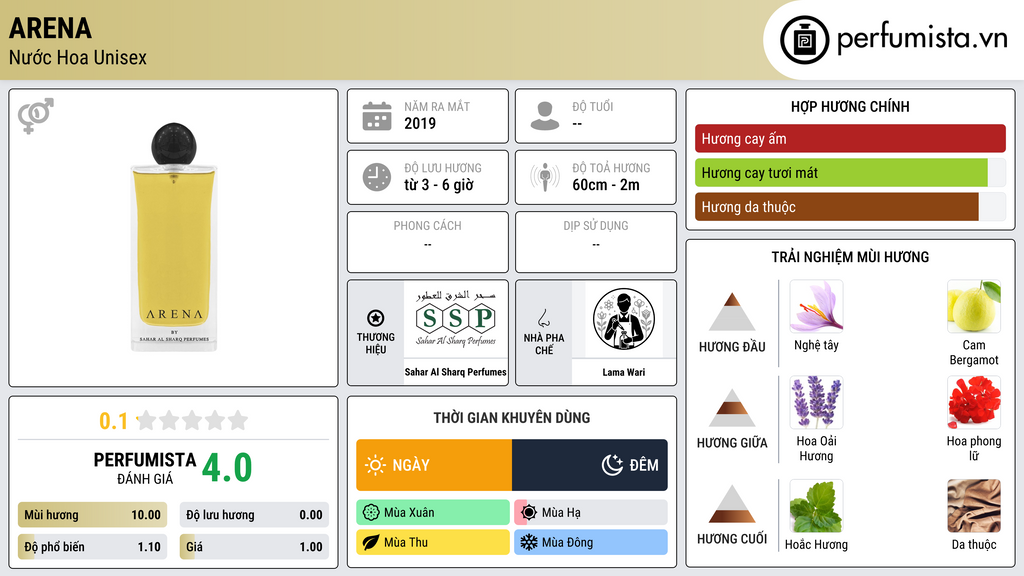Select the Hoa phong lữ geranium image
Screen dimensions: 1024x576
[x=974, y=402]
